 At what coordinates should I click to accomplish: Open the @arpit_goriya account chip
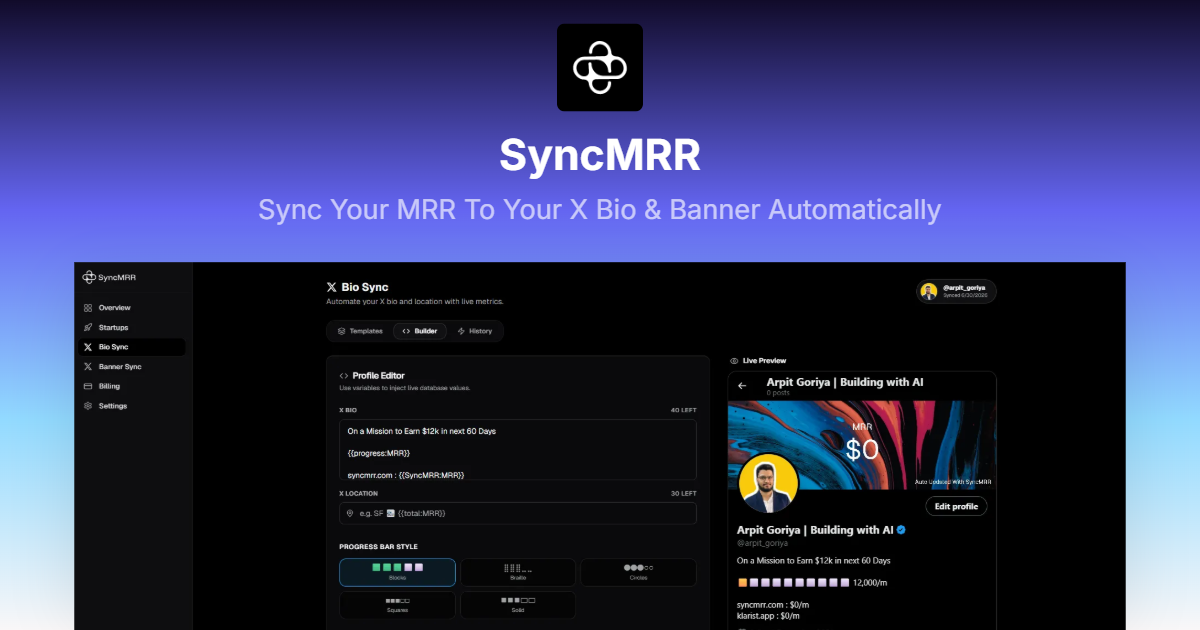957,291
